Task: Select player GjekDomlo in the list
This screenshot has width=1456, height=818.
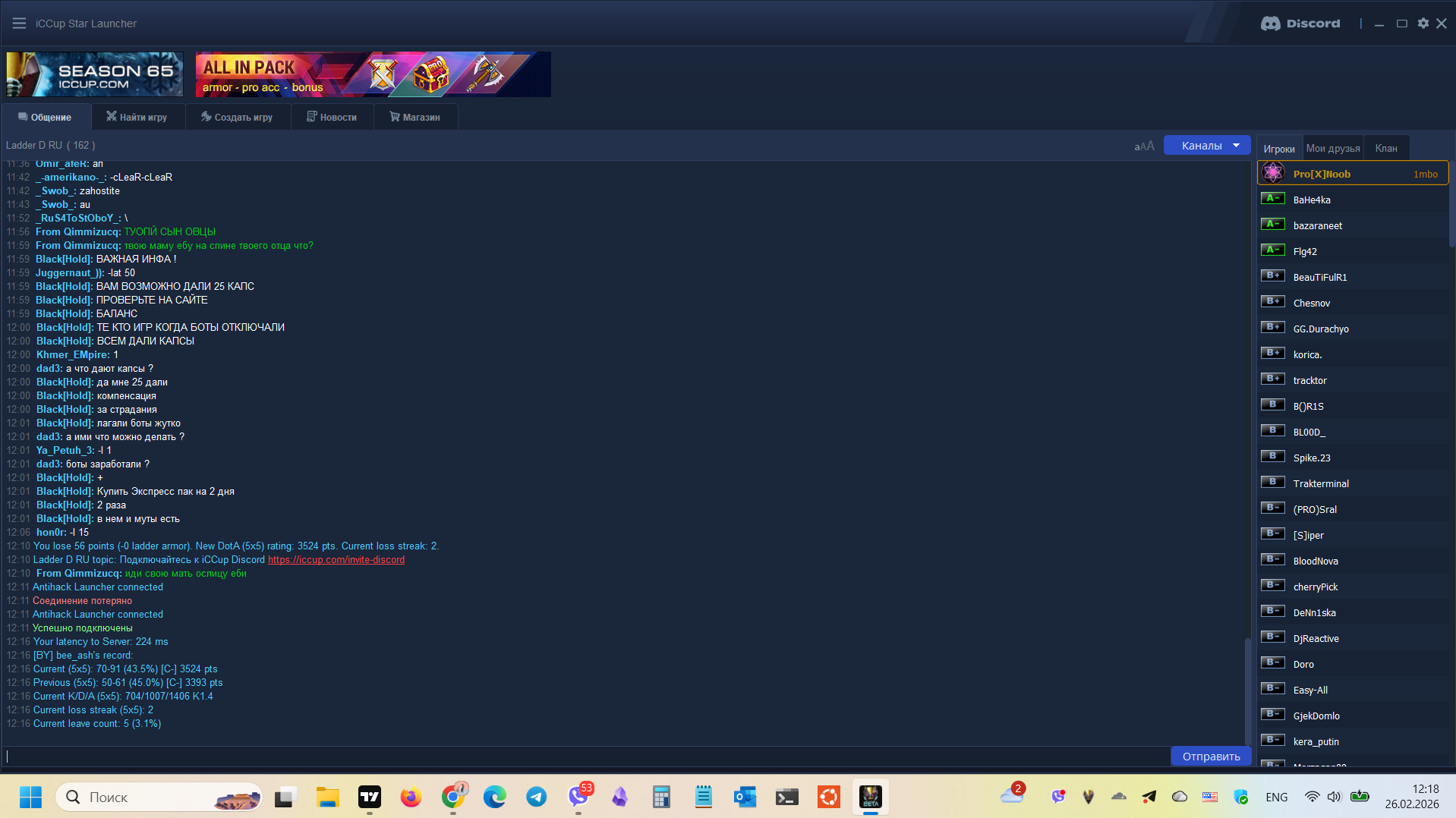Action: (1353, 716)
